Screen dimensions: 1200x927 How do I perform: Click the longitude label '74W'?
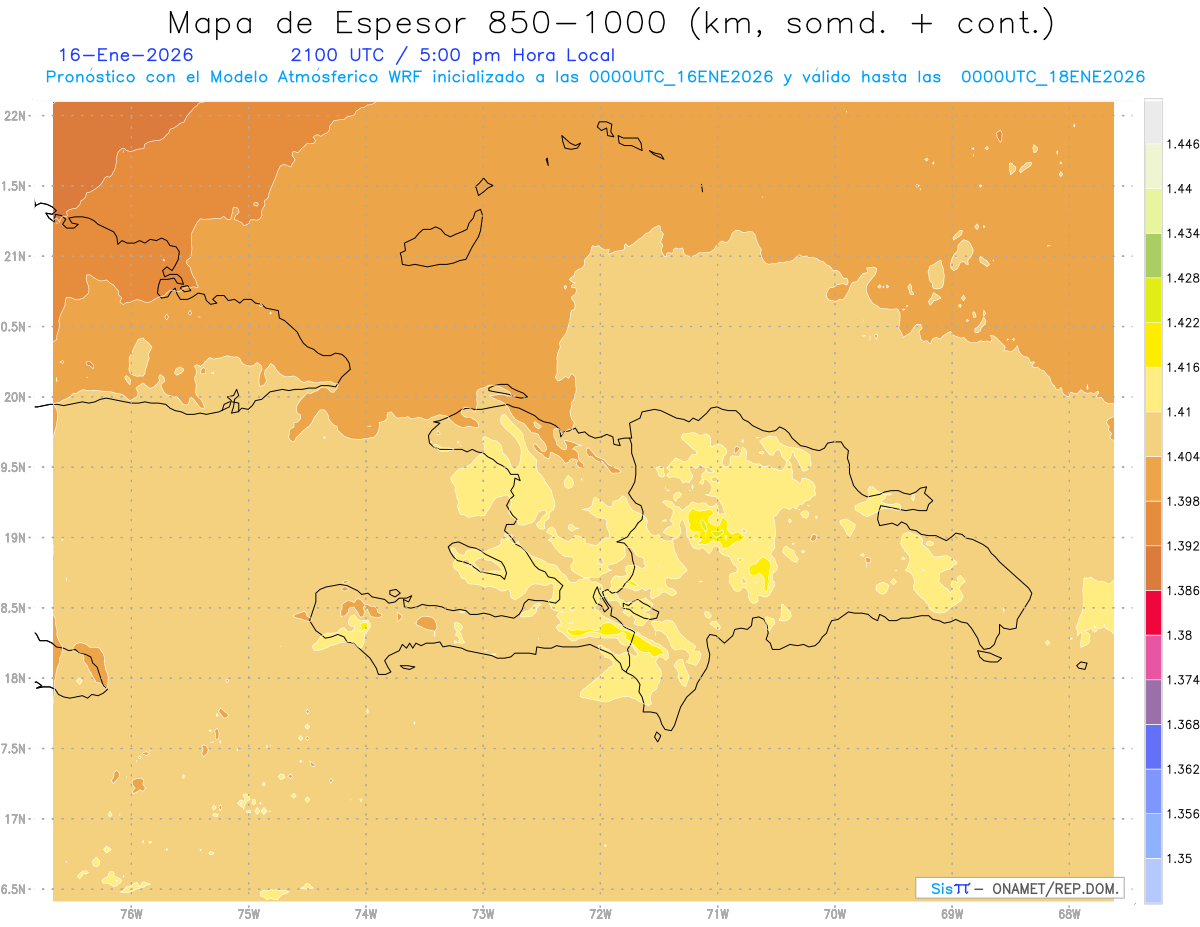pos(366,914)
